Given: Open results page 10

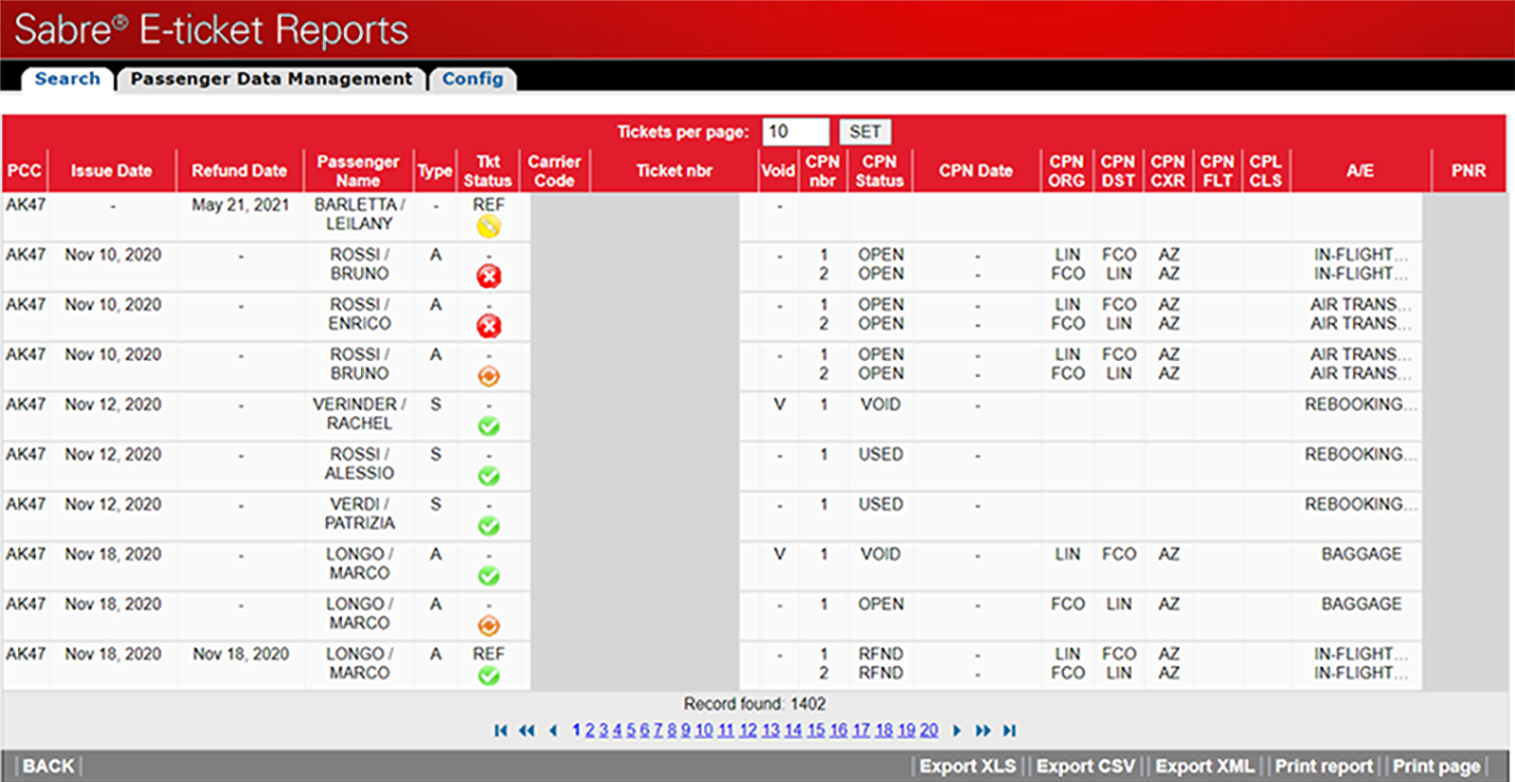Looking at the screenshot, I should click(x=704, y=731).
